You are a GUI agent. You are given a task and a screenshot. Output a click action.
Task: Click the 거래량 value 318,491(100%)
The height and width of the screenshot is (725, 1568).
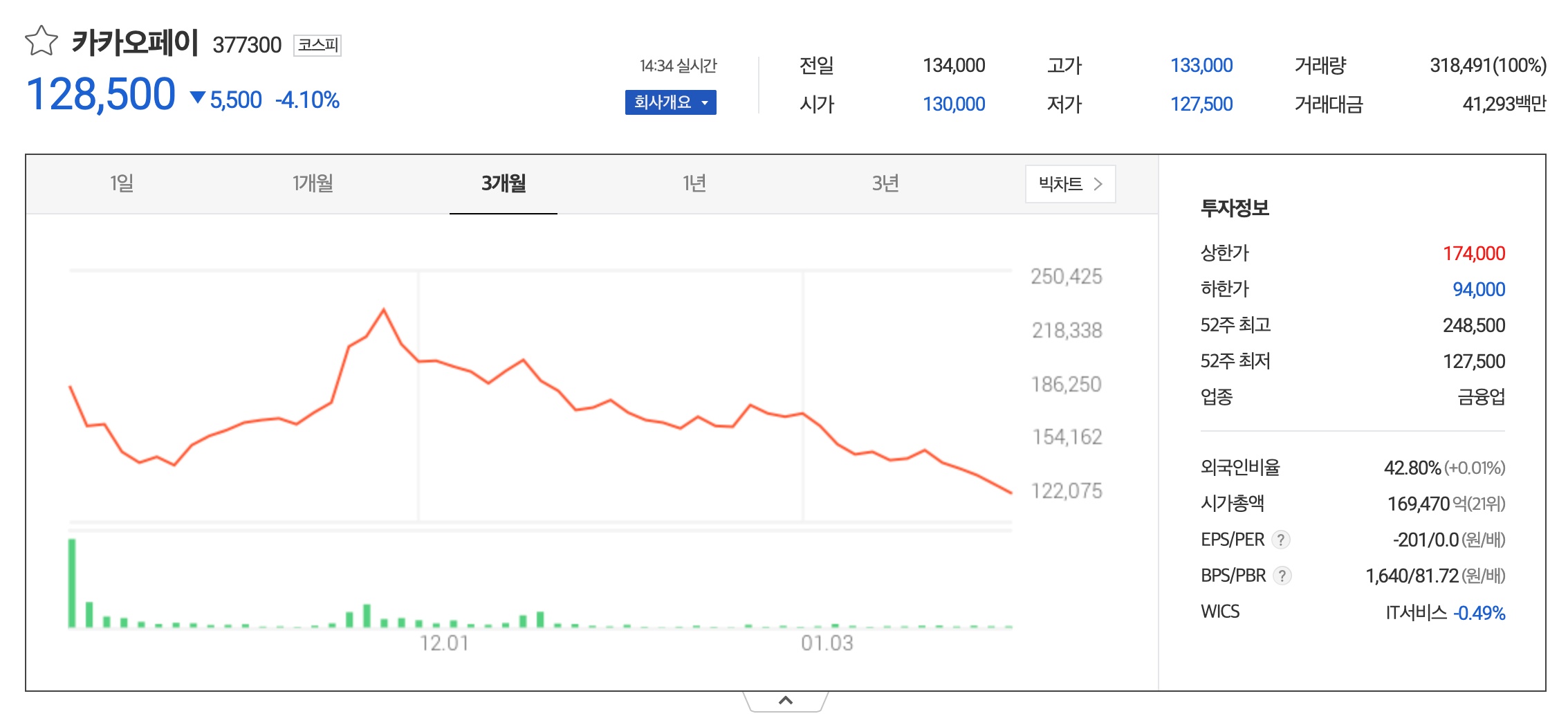tap(1488, 66)
